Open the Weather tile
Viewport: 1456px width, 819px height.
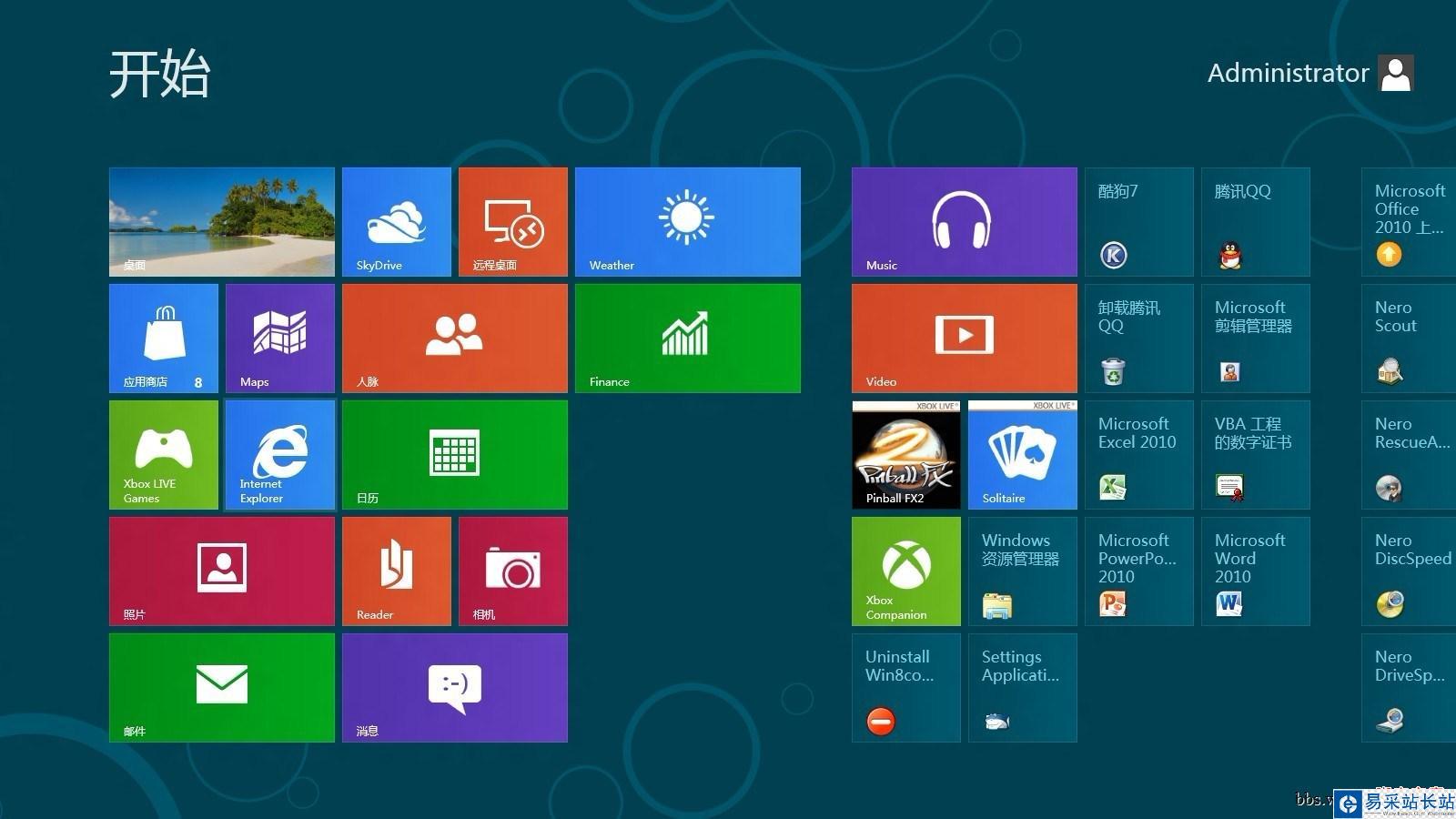[x=688, y=222]
